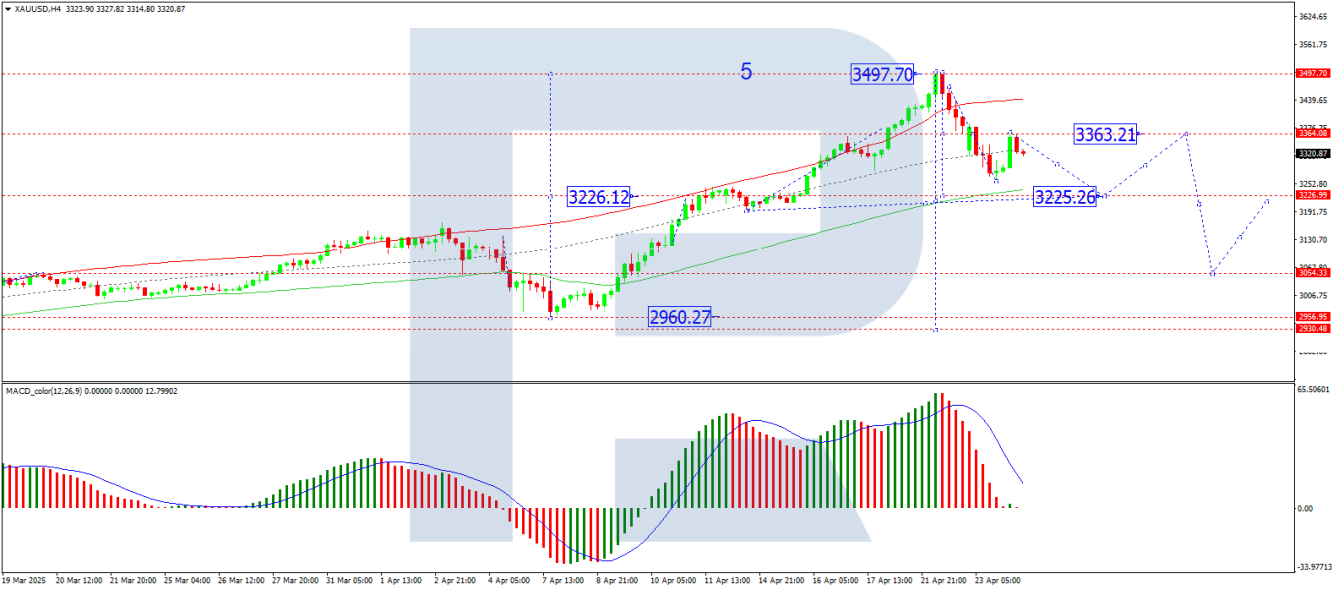Select the blue 3363.21 price label
Image resolution: width=1332 pixels, height=590 pixels.
(1105, 133)
